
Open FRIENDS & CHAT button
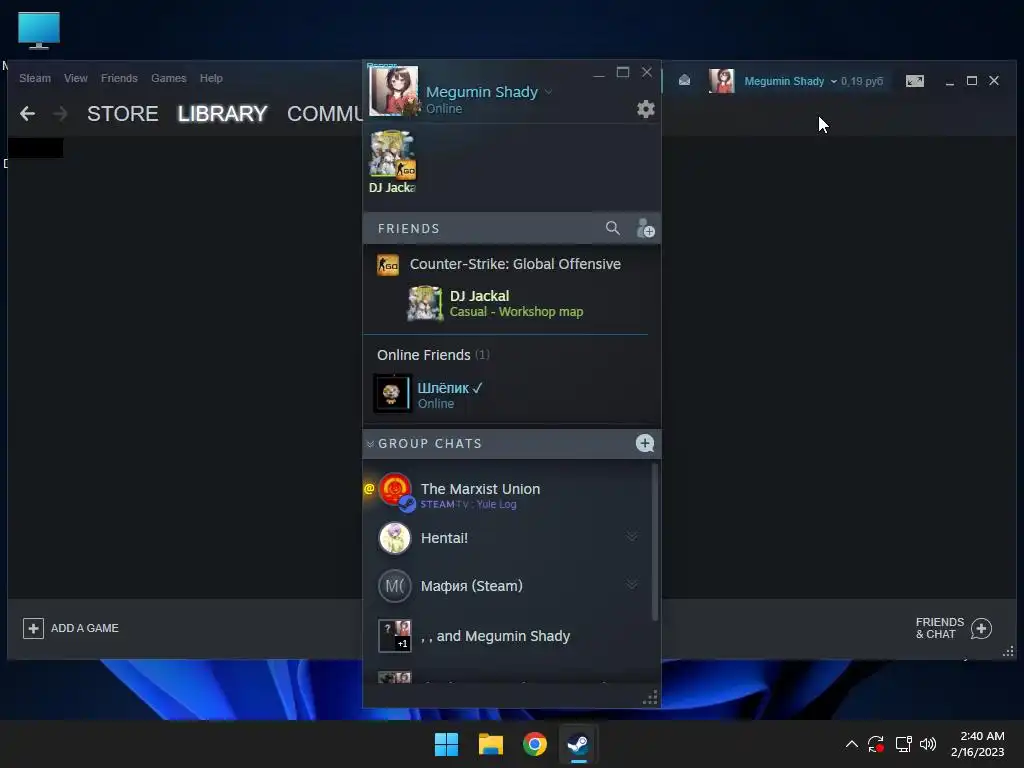pos(953,628)
